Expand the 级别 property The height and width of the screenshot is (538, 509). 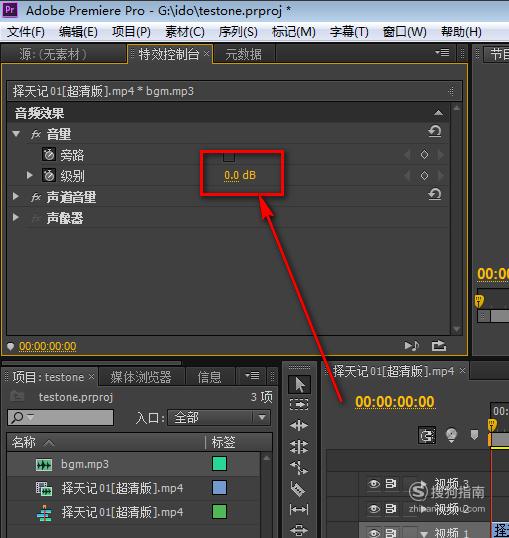pyautogui.click(x=30, y=175)
